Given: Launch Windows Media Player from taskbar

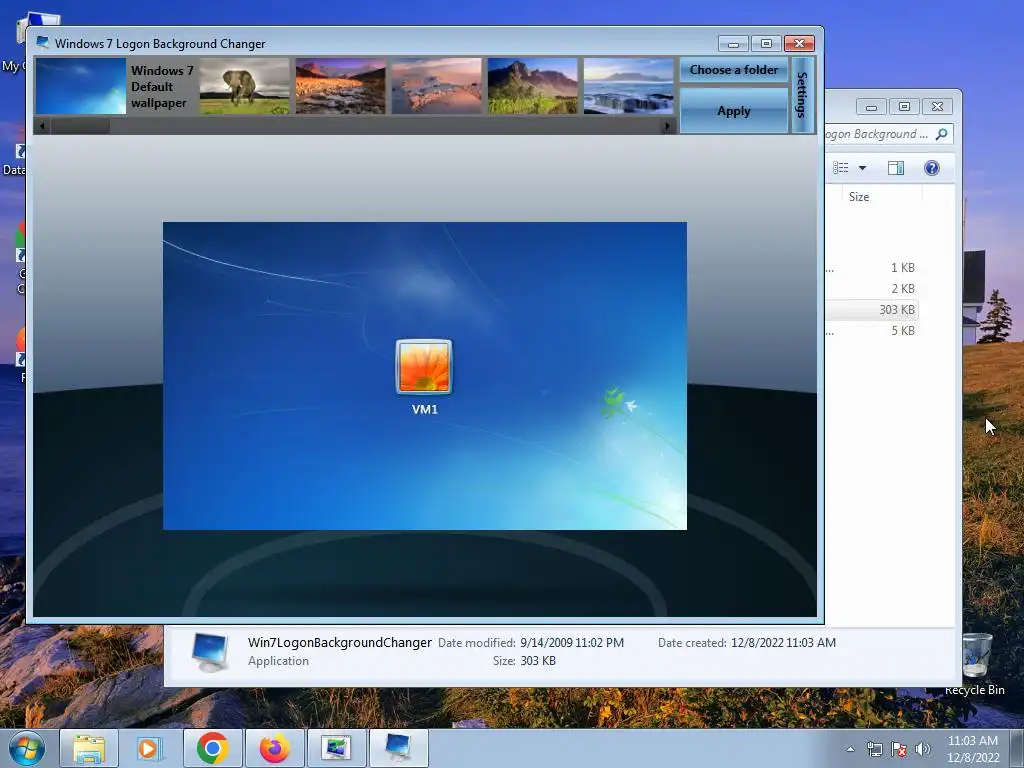Looking at the screenshot, I should [150, 748].
